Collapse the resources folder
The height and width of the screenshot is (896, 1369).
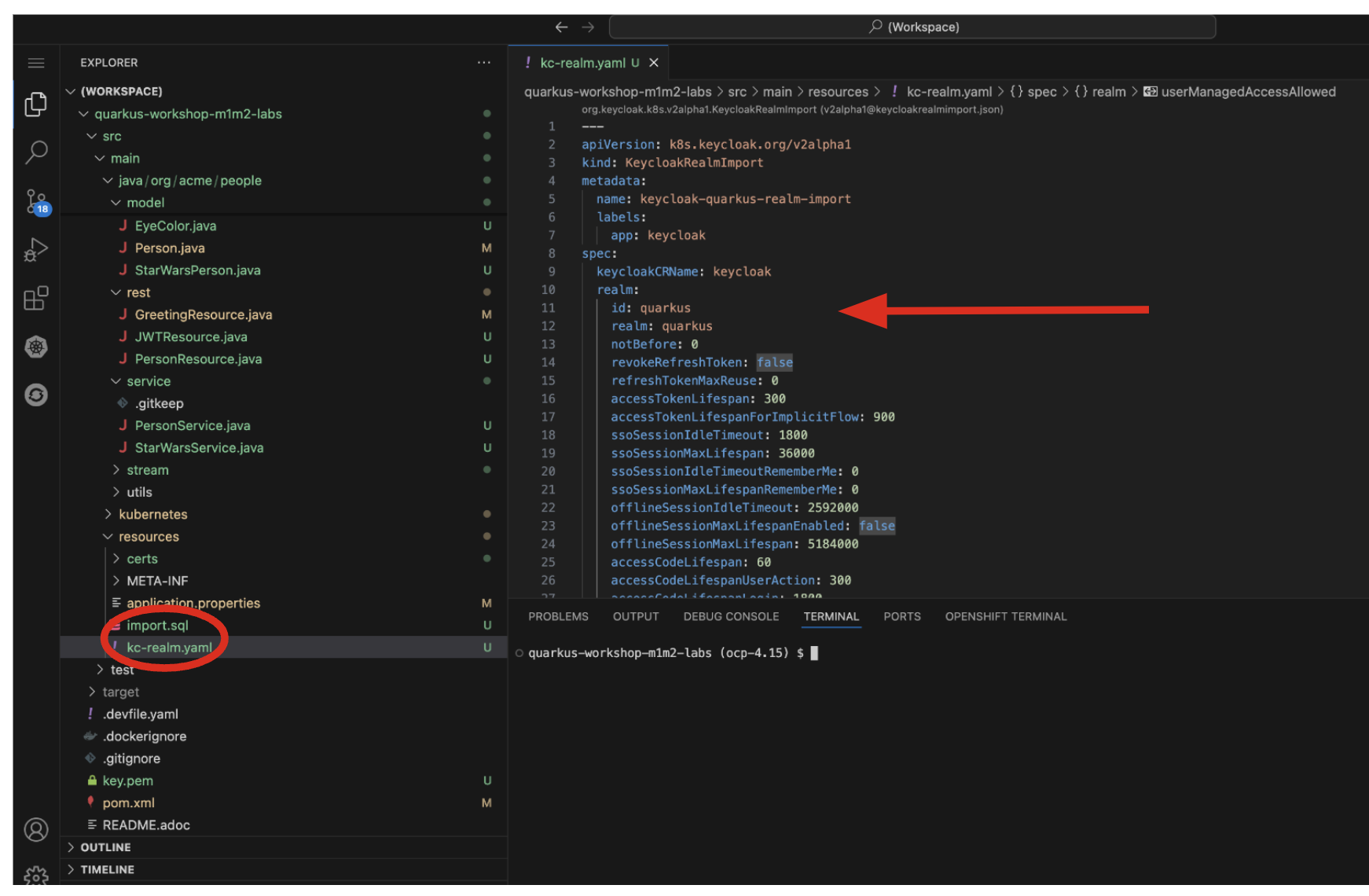[x=149, y=537]
